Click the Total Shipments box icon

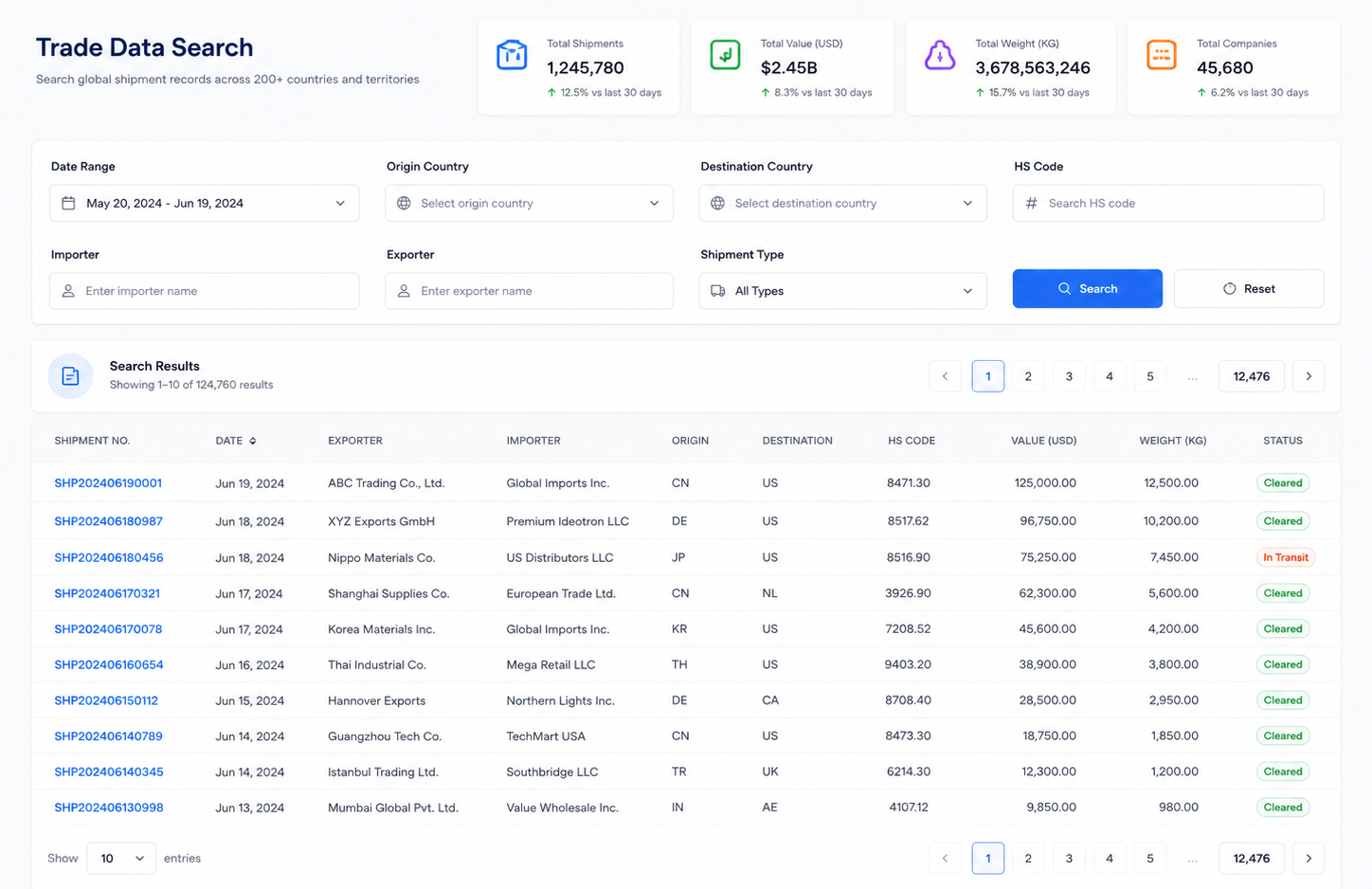(512, 55)
